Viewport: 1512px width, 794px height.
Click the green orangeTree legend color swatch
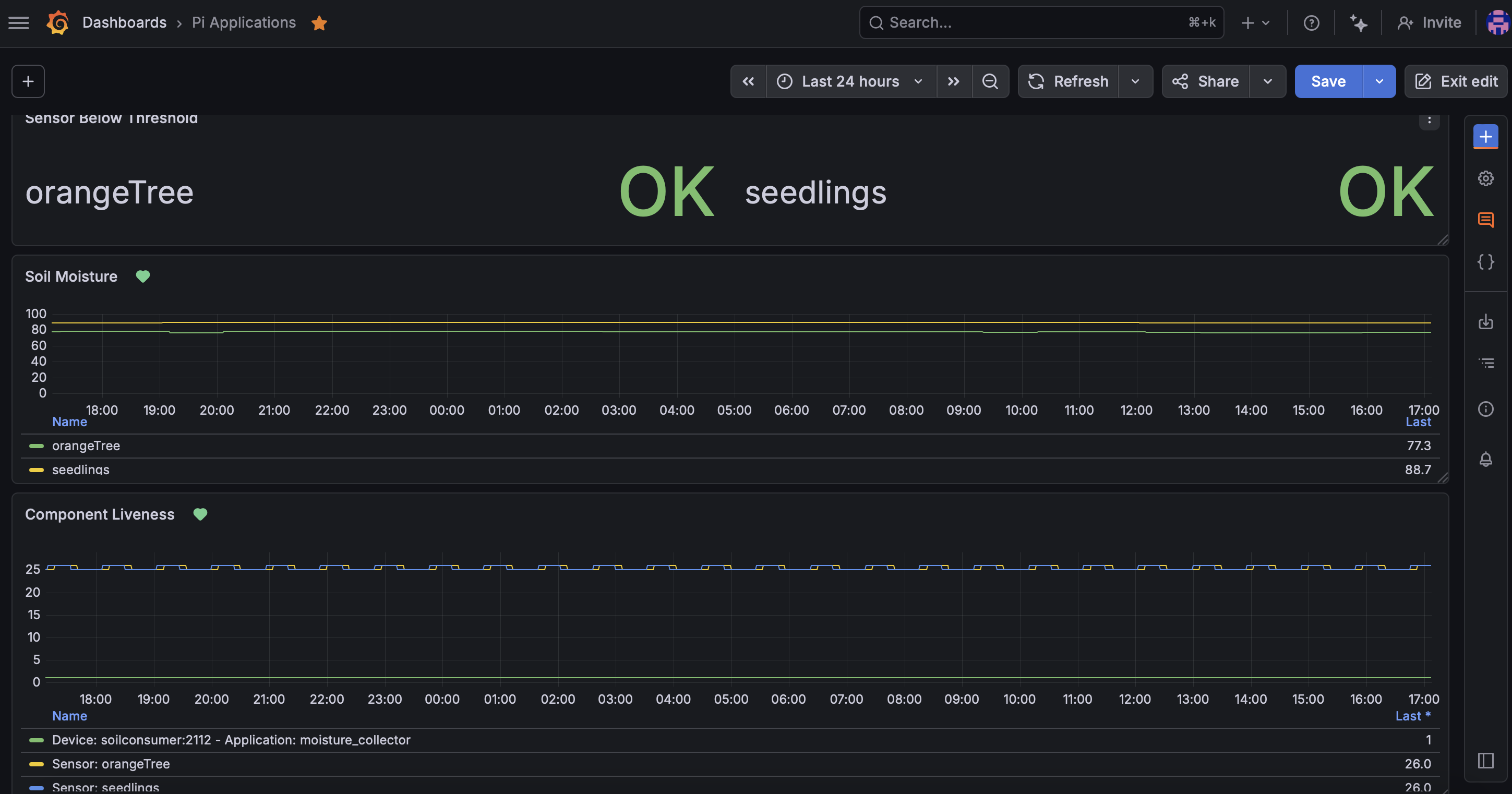tap(37, 446)
